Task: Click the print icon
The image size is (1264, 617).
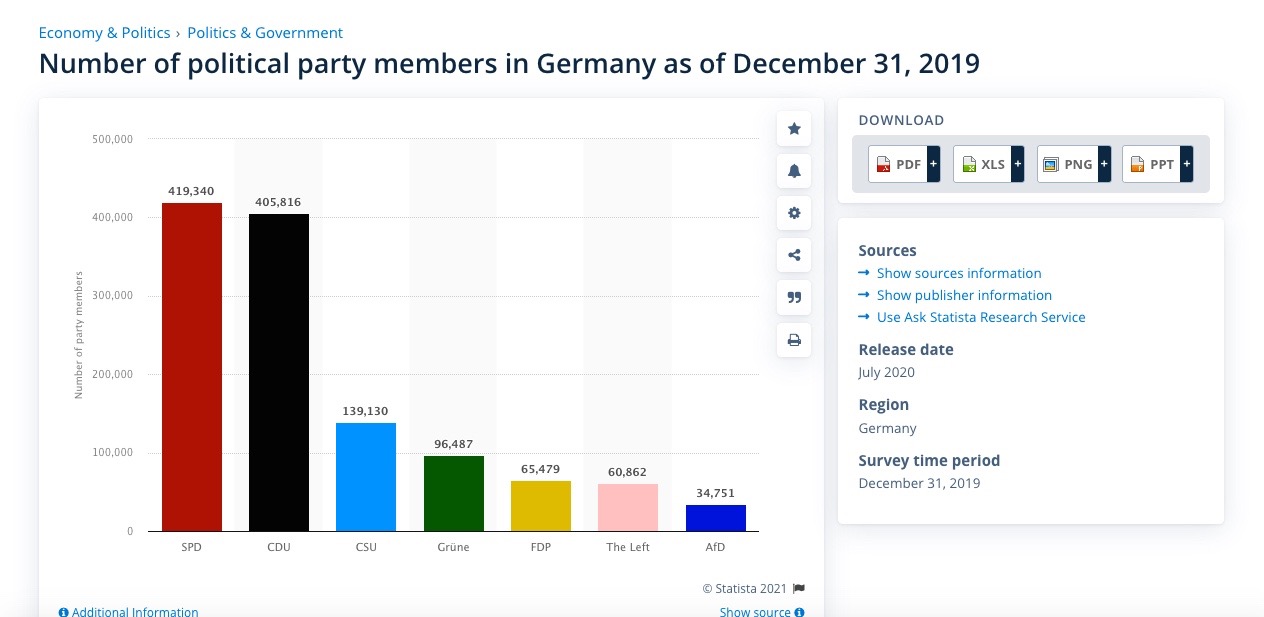Action: [794, 340]
